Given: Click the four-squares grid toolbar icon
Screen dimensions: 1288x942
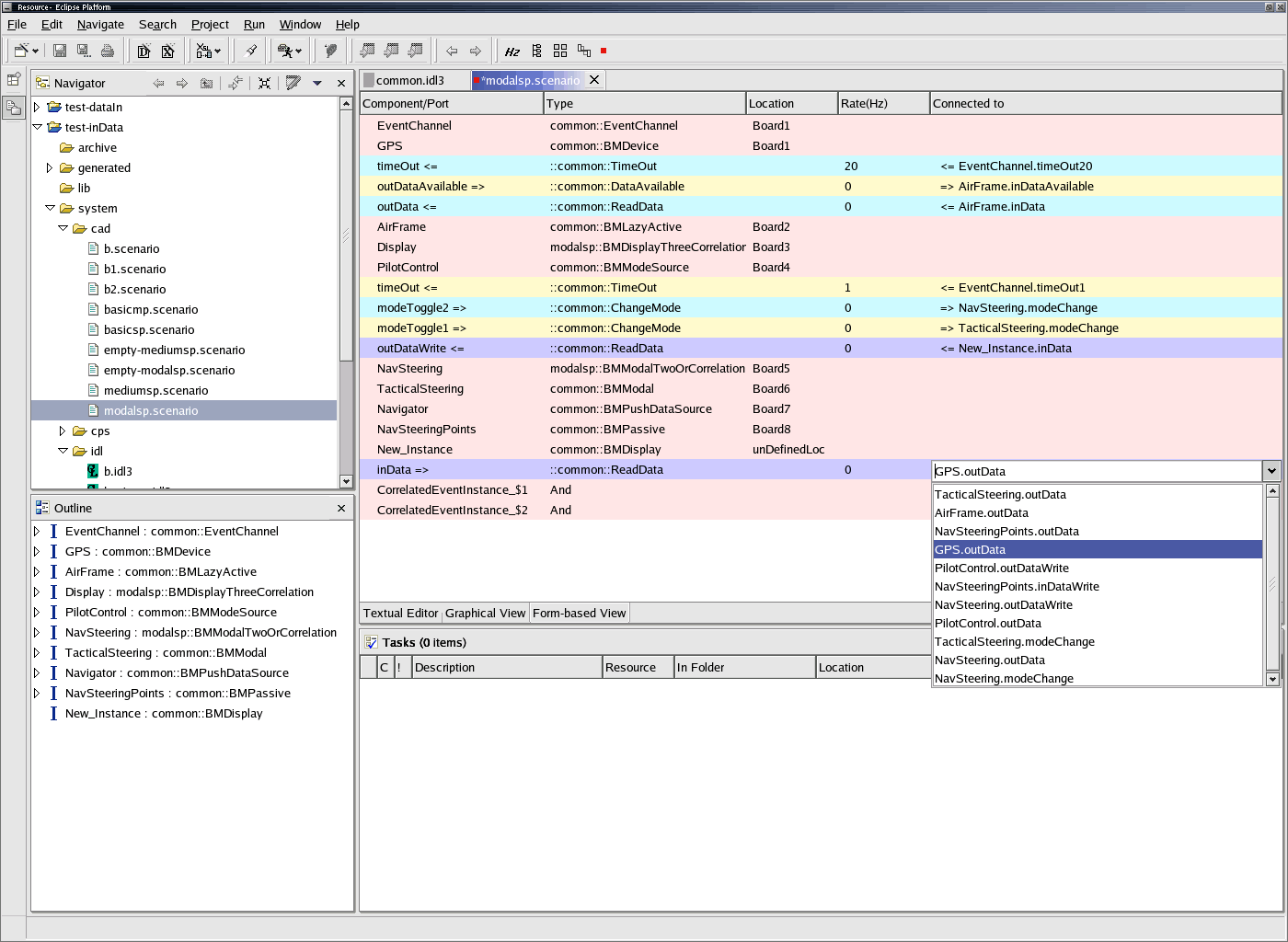Looking at the screenshot, I should [x=560, y=51].
